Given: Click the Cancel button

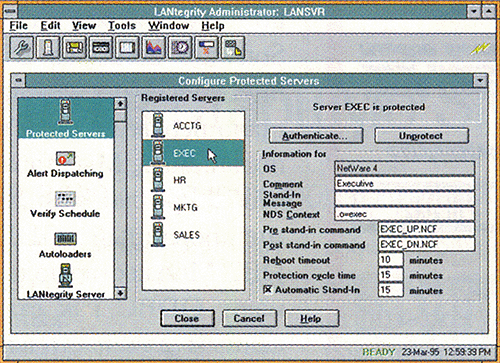Looking at the screenshot, I should [249, 318].
